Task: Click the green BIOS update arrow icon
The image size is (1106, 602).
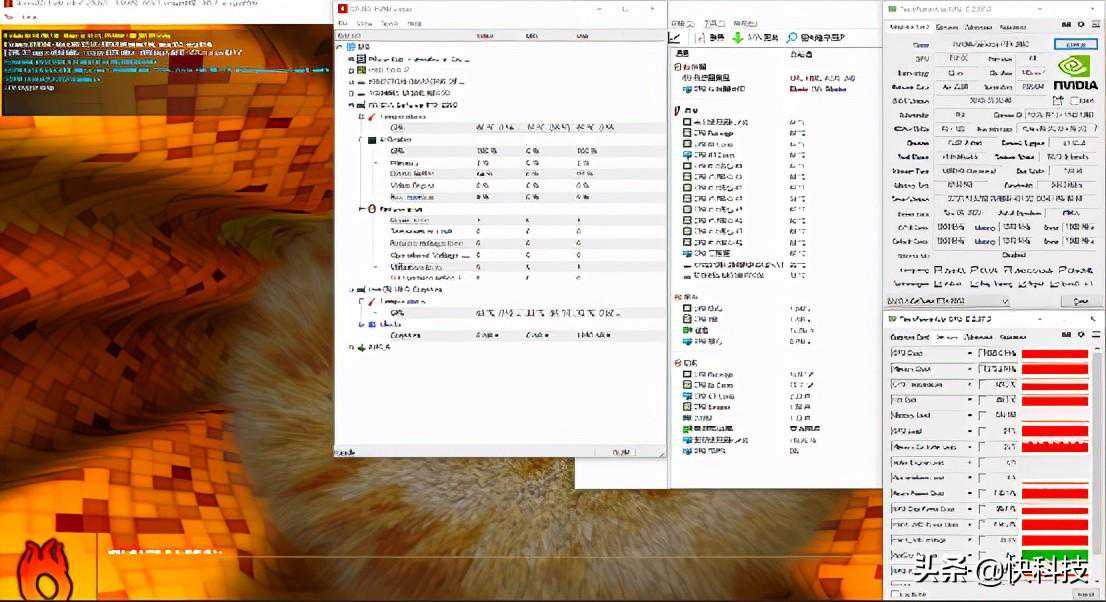Action: point(737,38)
